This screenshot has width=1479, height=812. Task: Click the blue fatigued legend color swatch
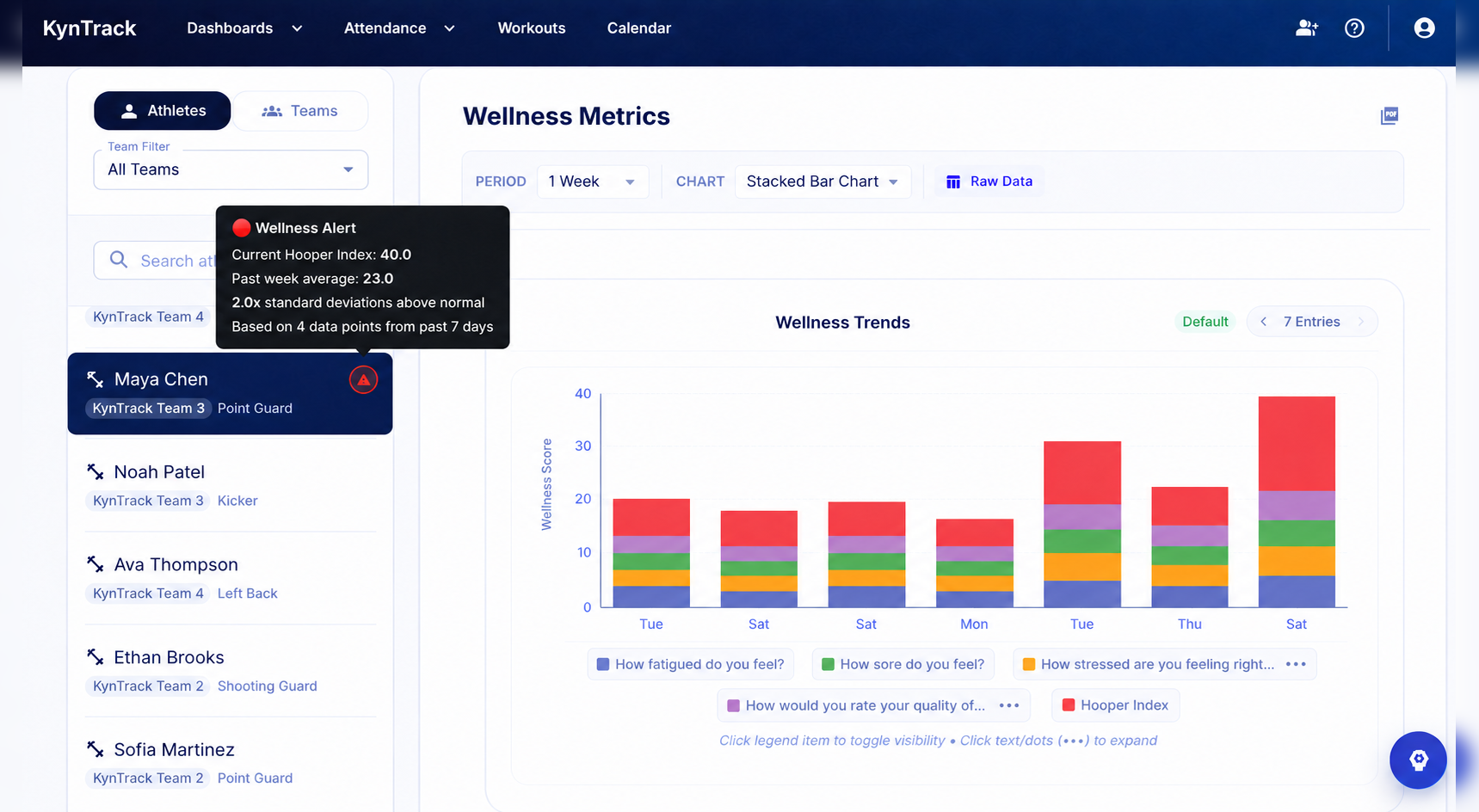(x=603, y=664)
